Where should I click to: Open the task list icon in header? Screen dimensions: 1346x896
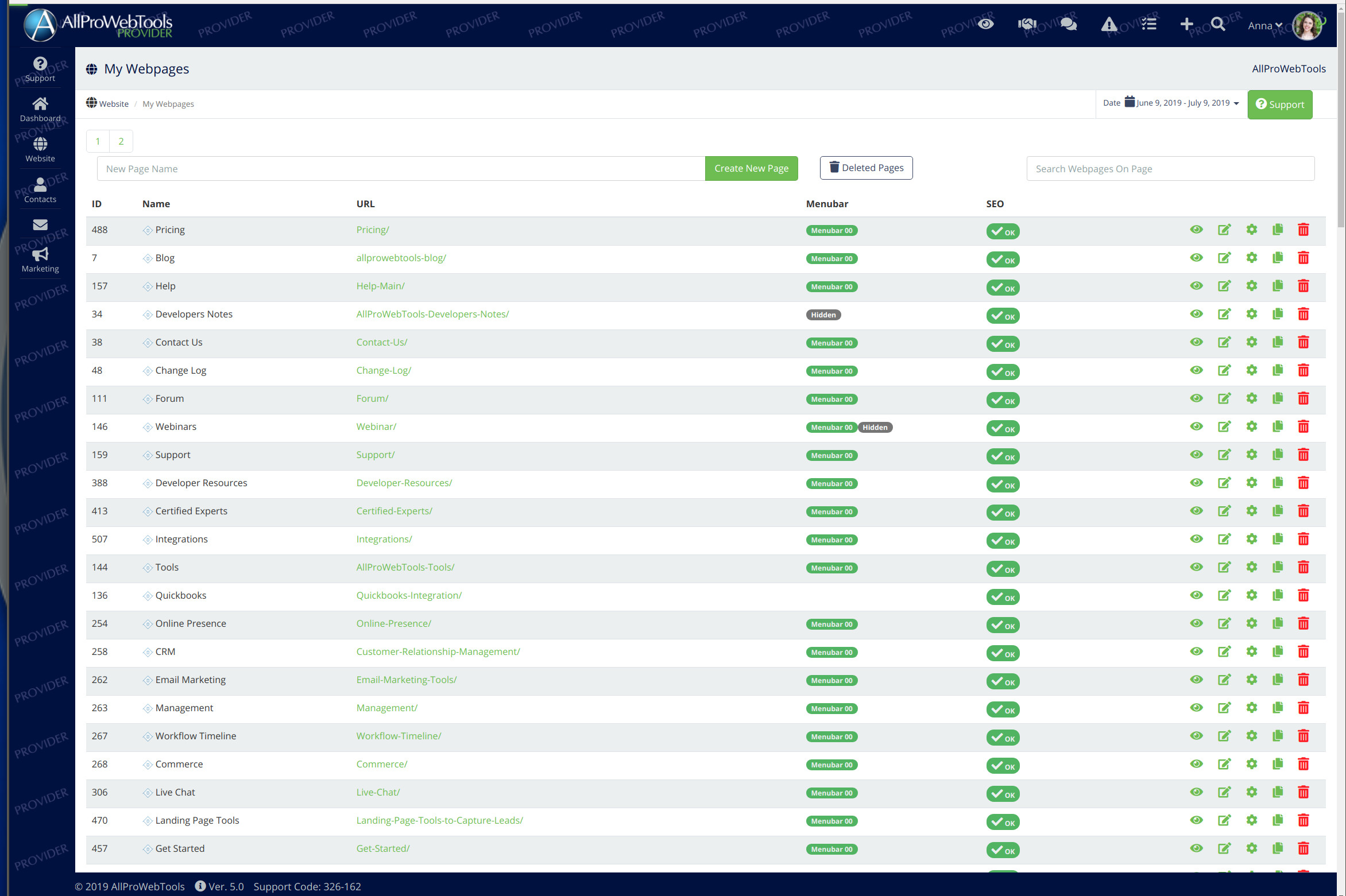pos(1149,24)
